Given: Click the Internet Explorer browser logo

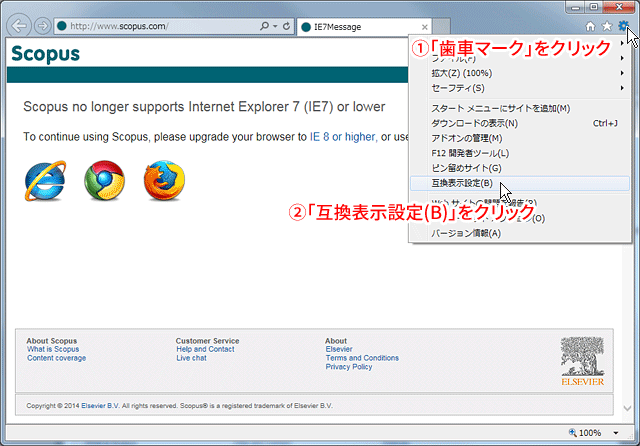Looking at the screenshot, I should tap(45, 181).
